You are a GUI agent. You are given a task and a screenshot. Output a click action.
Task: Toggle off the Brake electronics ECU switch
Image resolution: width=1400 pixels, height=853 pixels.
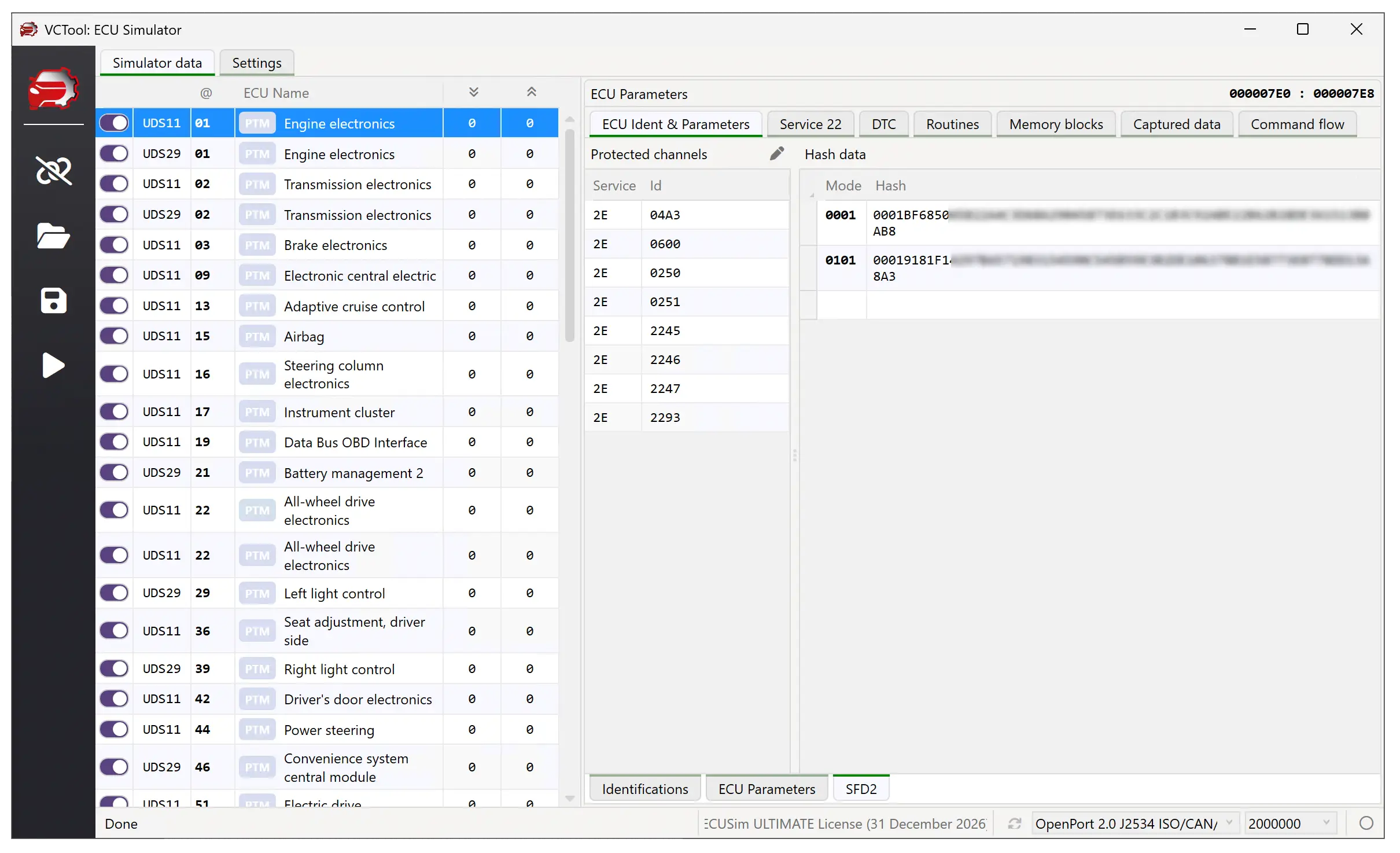click(114, 245)
